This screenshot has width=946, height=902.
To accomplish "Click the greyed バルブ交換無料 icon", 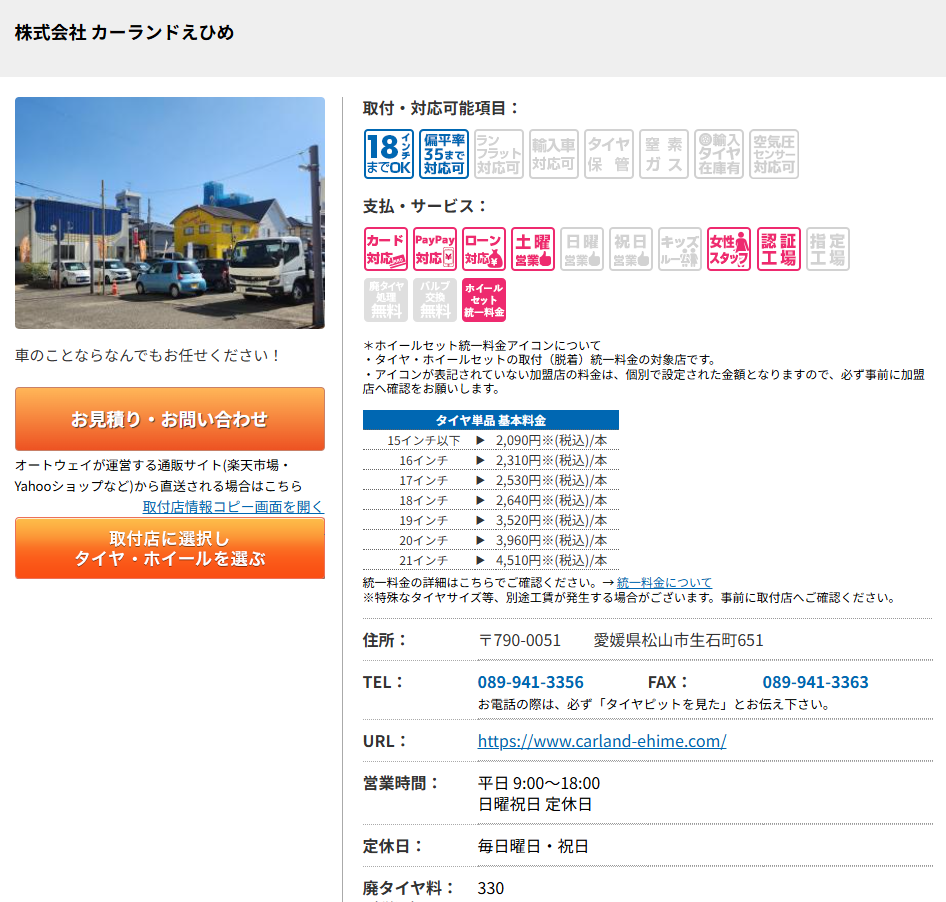I will 435,300.
